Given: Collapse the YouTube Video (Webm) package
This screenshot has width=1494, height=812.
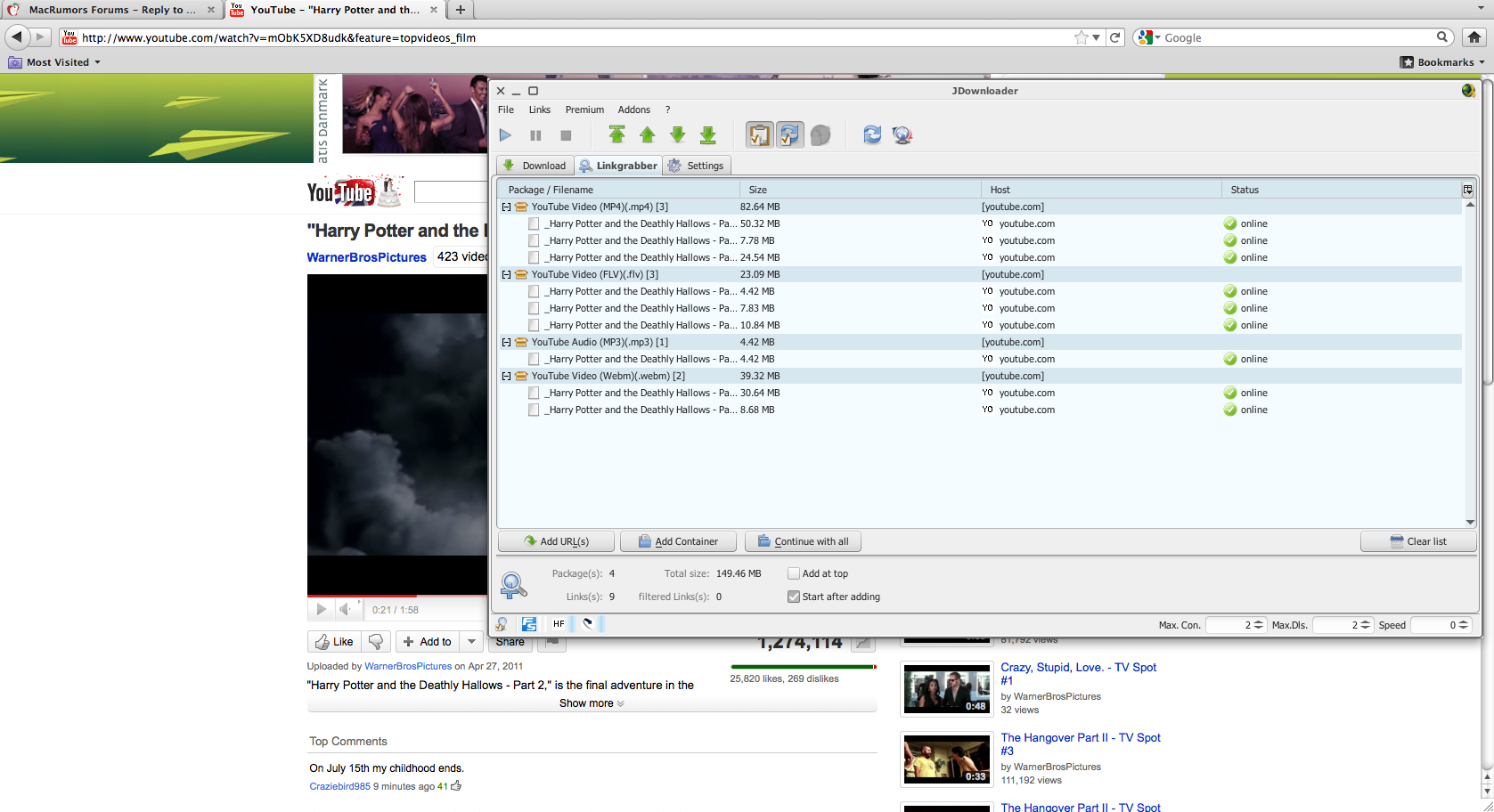Looking at the screenshot, I should point(506,377).
